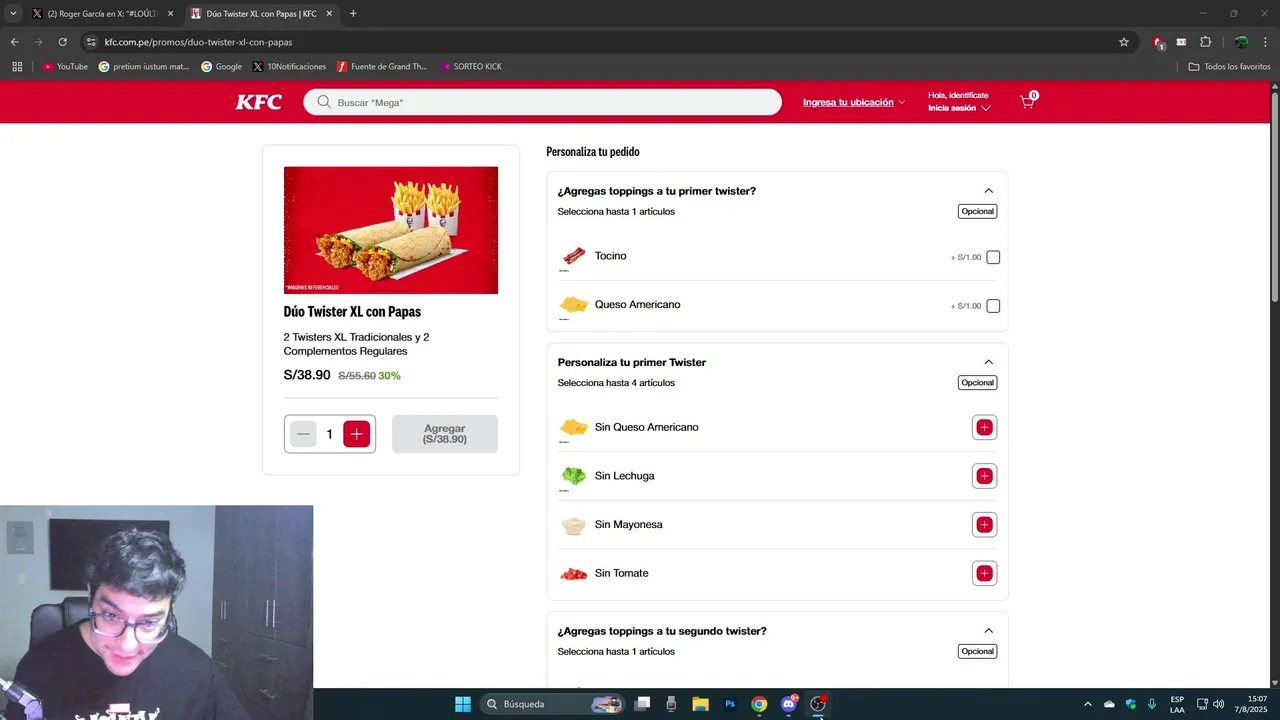The width and height of the screenshot is (1280, 720).
Task: Open a new browser tab
Action: coord(353,14)
